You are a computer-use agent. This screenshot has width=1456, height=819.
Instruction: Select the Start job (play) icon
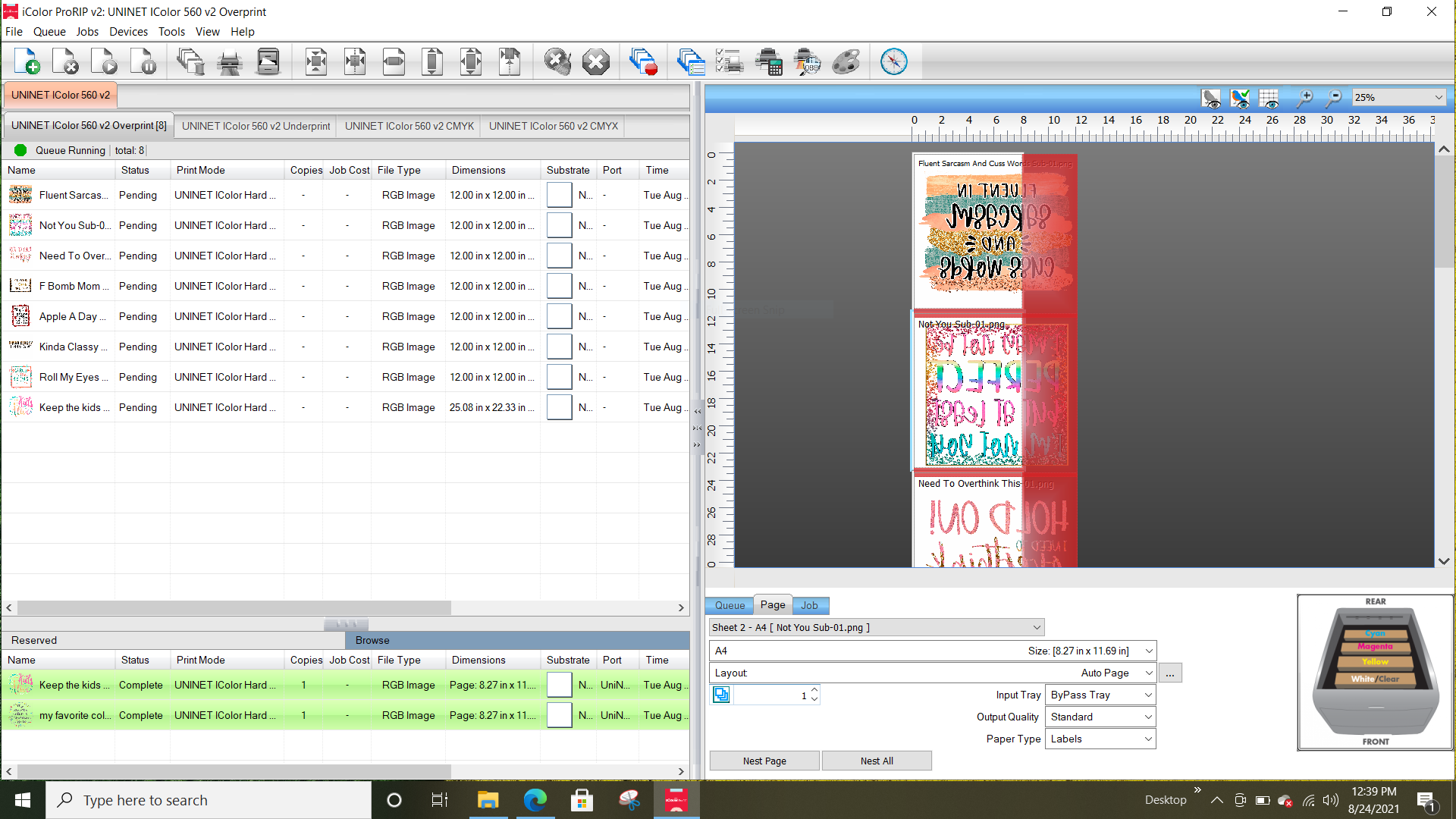104,61
